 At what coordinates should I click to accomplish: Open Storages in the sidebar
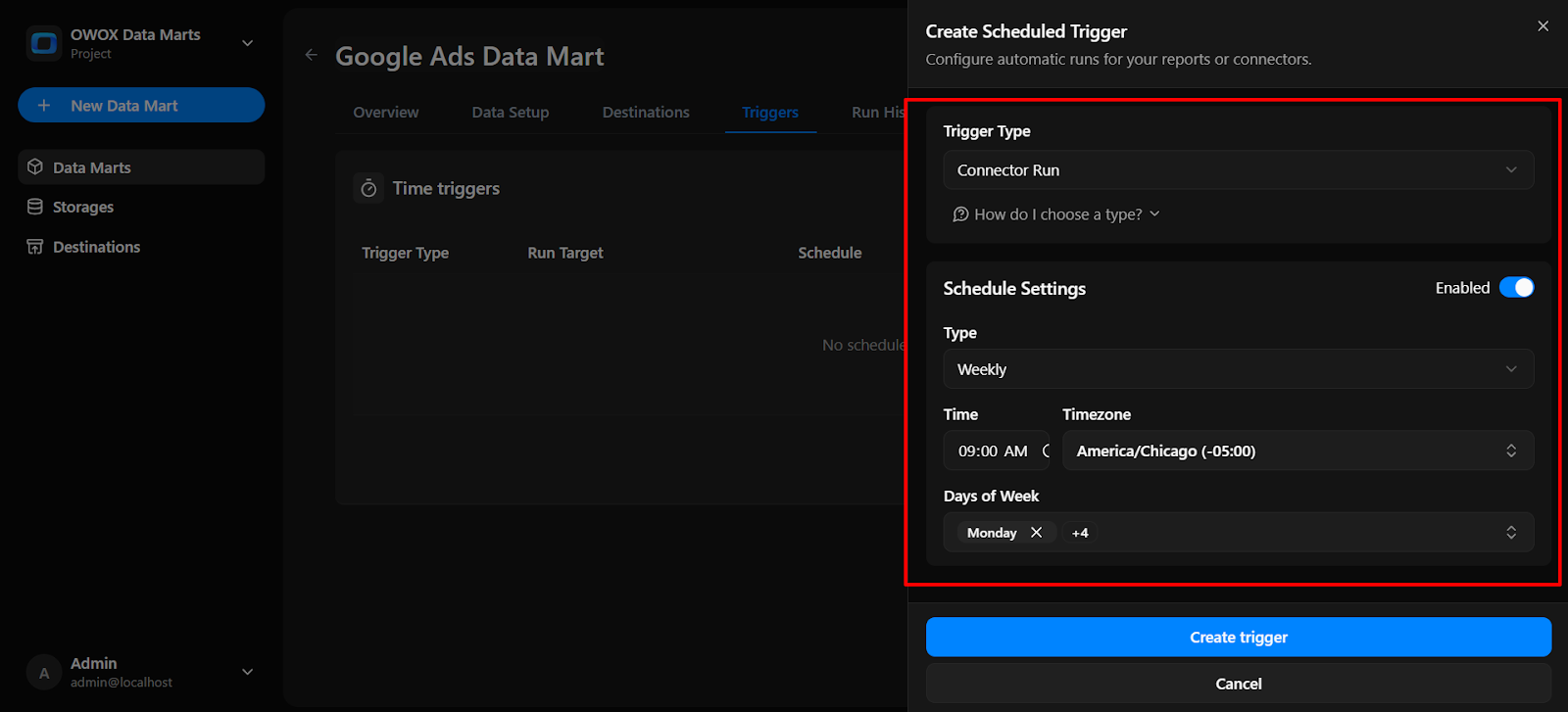click(141, 207)
